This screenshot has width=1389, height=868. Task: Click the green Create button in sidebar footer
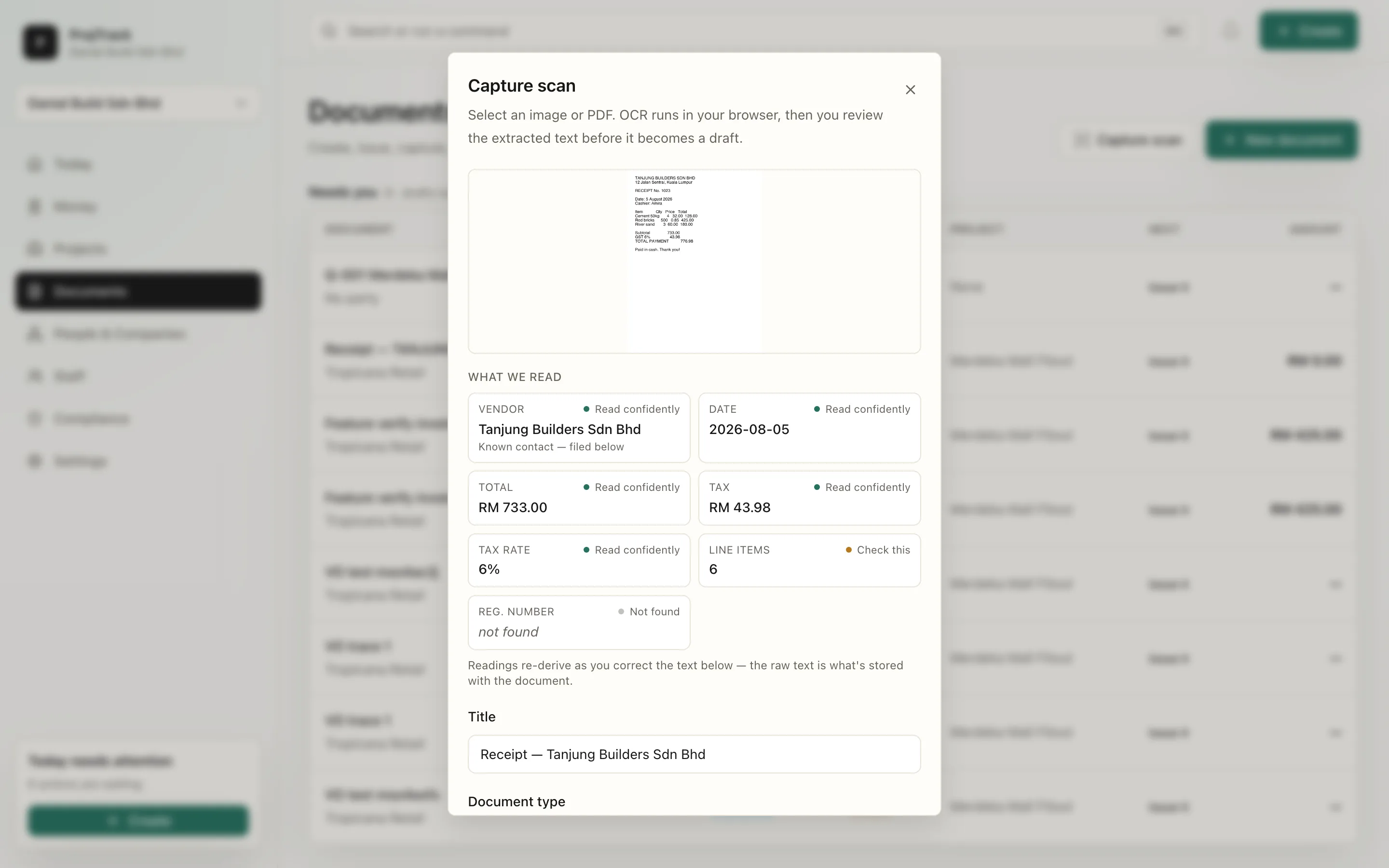click(x=138, y=821)
